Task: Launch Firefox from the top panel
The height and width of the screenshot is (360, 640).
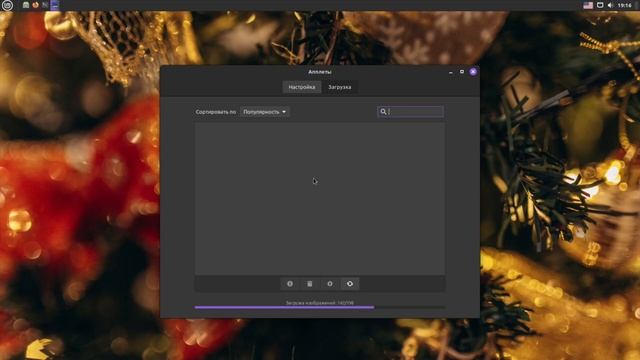Action: pos(36,5)
